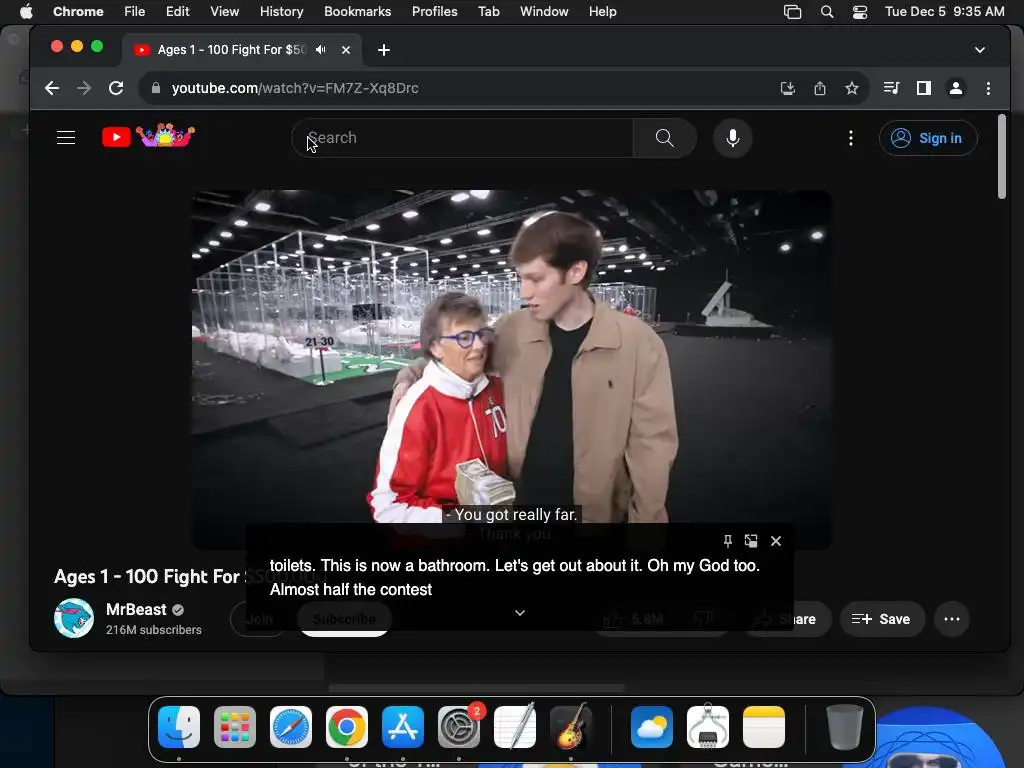This screenshot has width=1024, height=768.
Task: Open the Tab menu
Action: pyautogui.click(x=488, y=11)
